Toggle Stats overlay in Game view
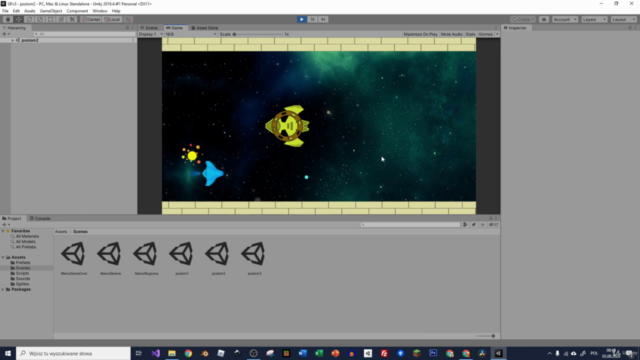Viewport: 640px width, 360px height. point(470,34)
